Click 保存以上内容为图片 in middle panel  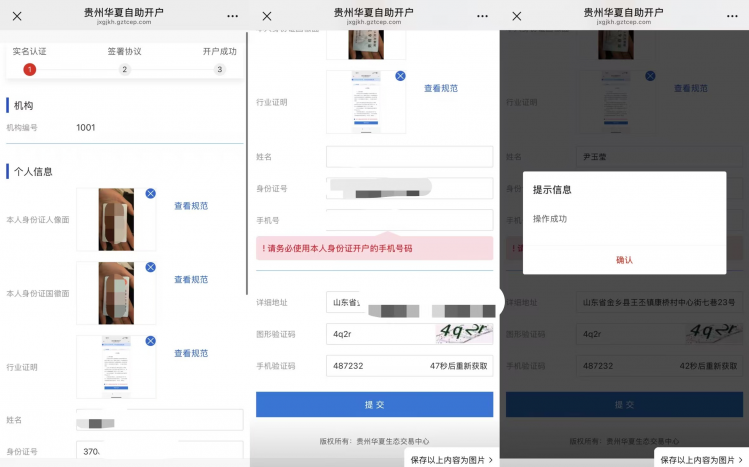click(451, 459)
